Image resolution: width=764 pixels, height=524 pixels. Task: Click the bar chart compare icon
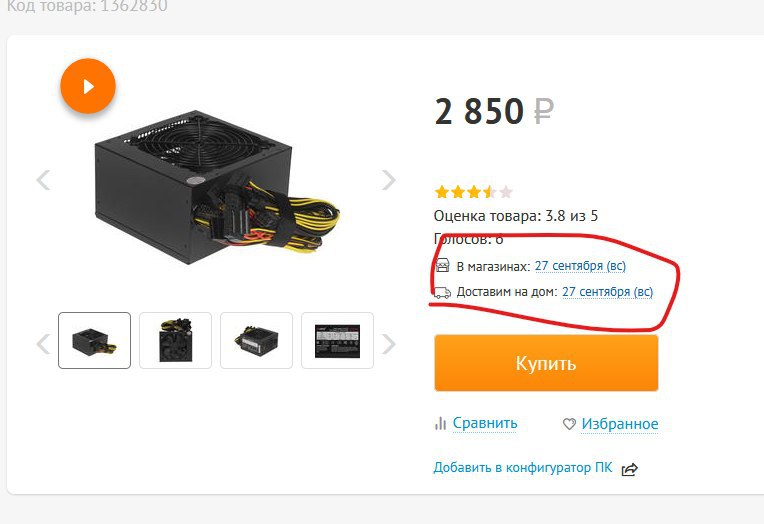coord(440,423)
